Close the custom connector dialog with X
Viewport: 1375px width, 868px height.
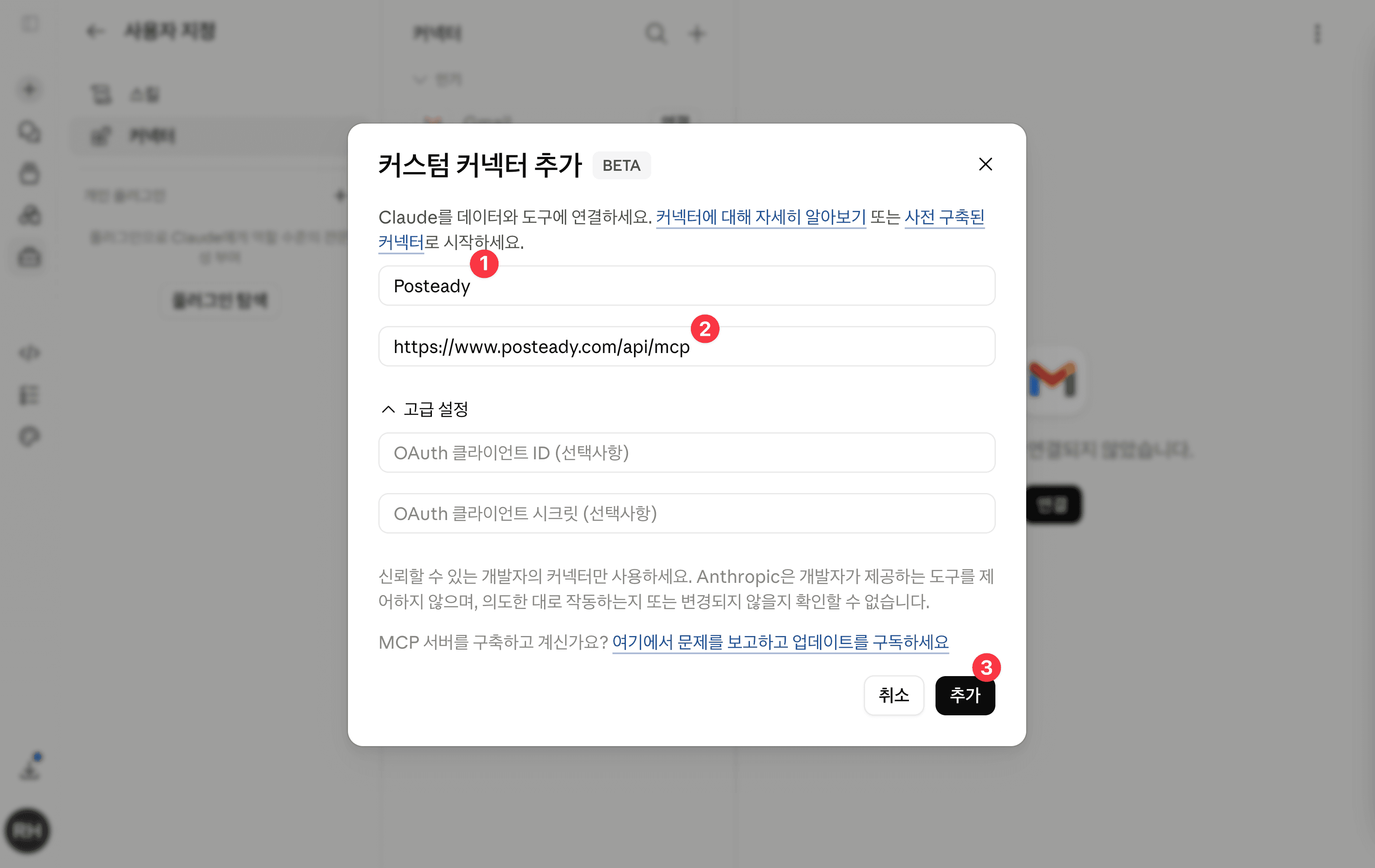(x=985, y=164)
